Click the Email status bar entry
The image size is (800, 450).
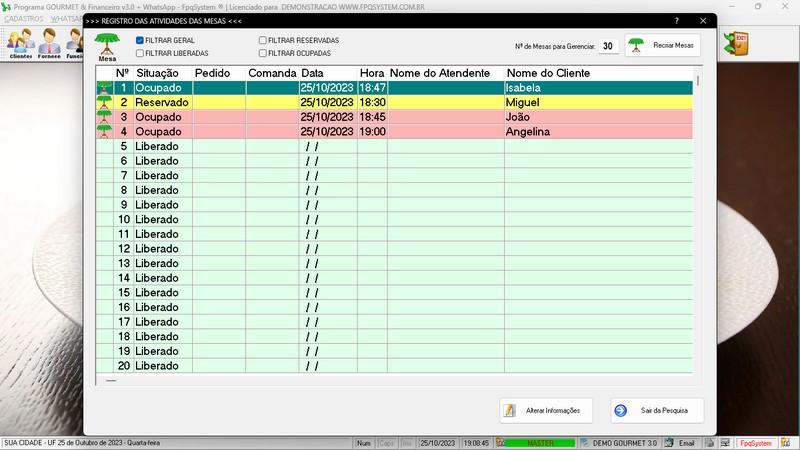click(x=681, y=443)
